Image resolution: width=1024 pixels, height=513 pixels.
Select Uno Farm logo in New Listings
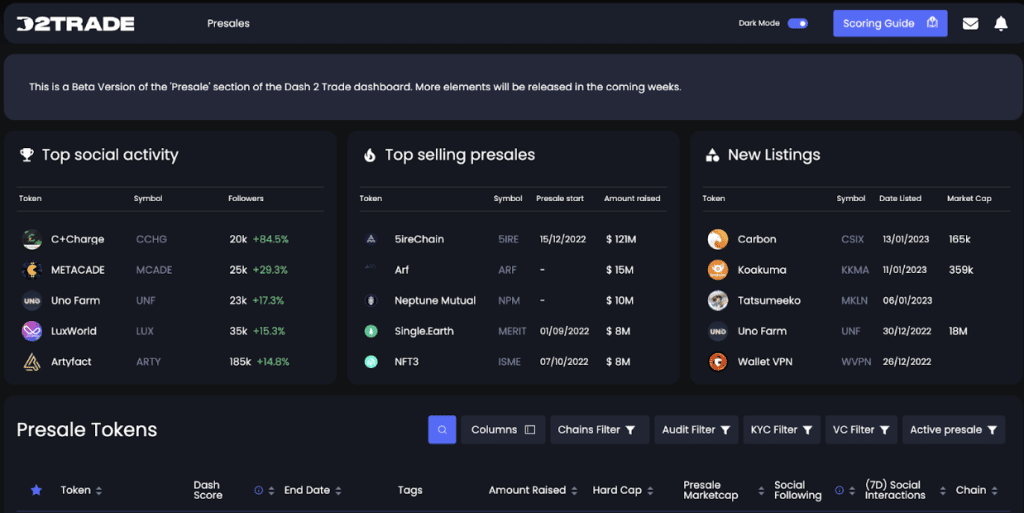[718, 331]
